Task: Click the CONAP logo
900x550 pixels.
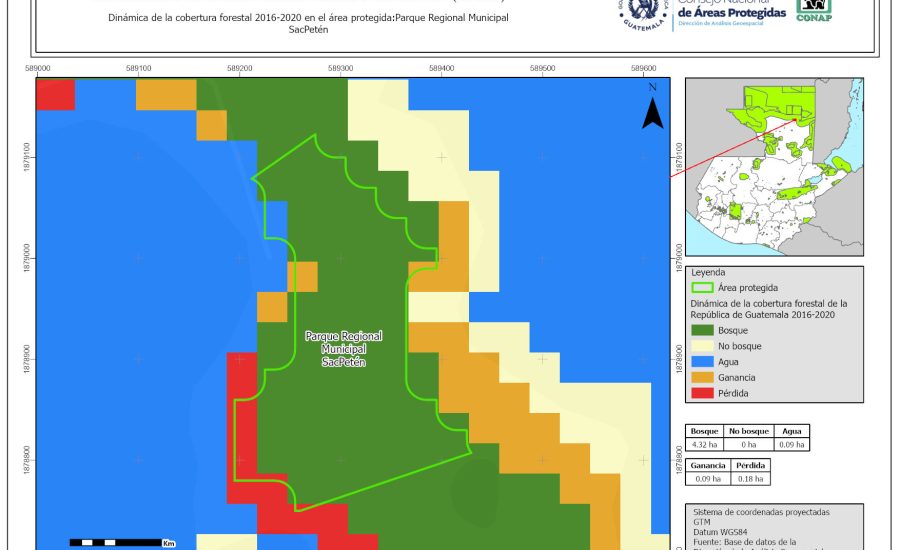Action: pyautogui.click(x=813, y=11)
